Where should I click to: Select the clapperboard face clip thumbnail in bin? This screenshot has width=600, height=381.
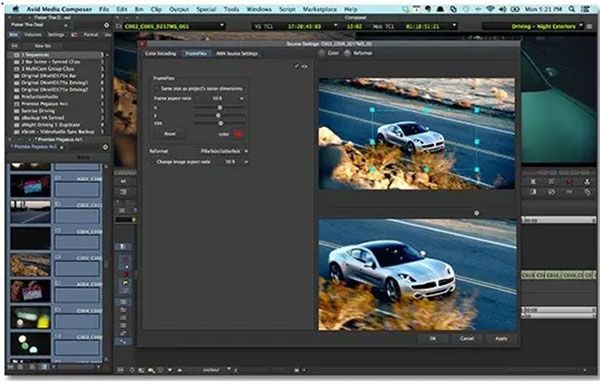30,291
